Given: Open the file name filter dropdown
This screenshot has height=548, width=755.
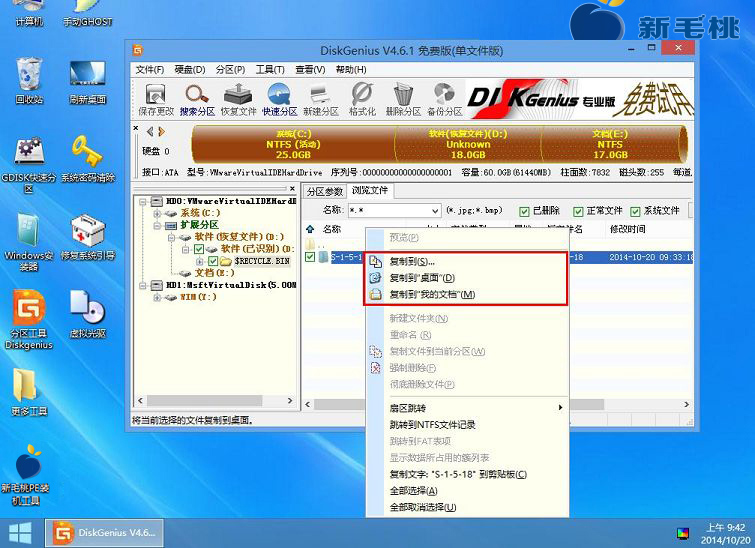Looking at the screenshot, I should tap(435, 211).
